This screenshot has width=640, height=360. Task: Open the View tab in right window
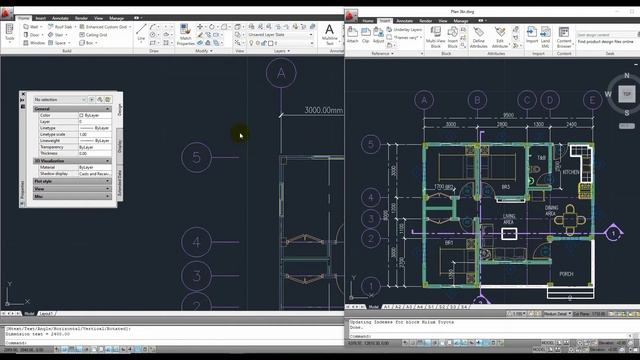pyautogui.click(x=443, y=20)
